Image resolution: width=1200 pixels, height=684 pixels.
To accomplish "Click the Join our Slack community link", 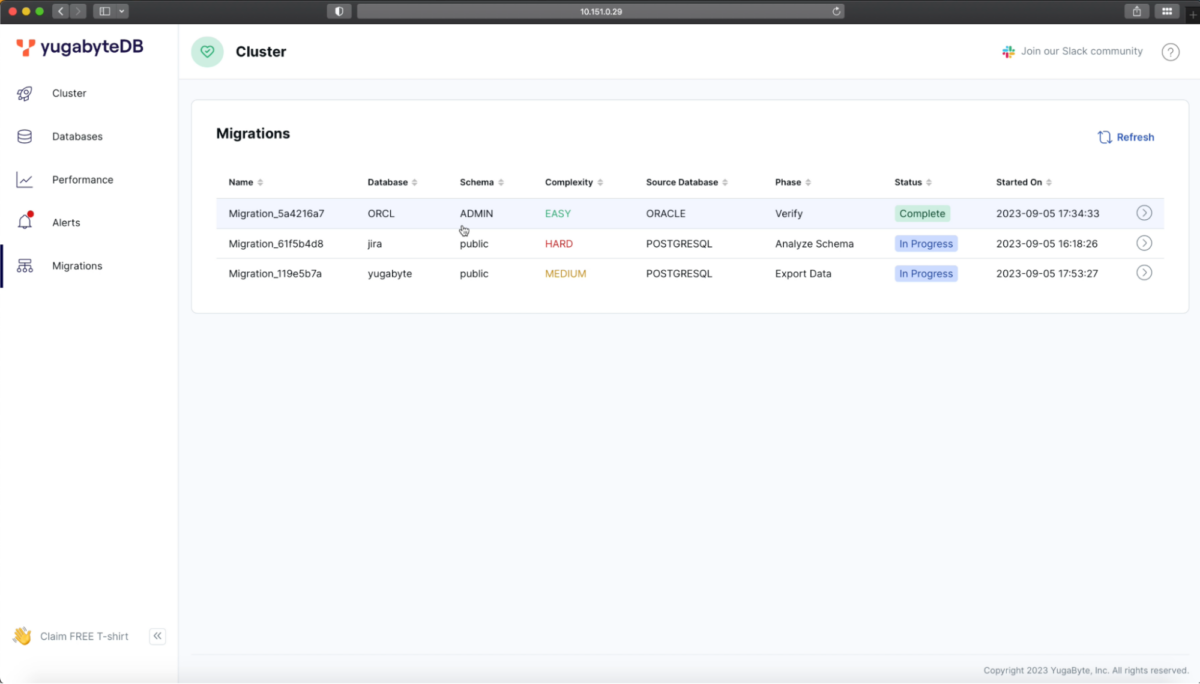I will (x=1080, y=51).
